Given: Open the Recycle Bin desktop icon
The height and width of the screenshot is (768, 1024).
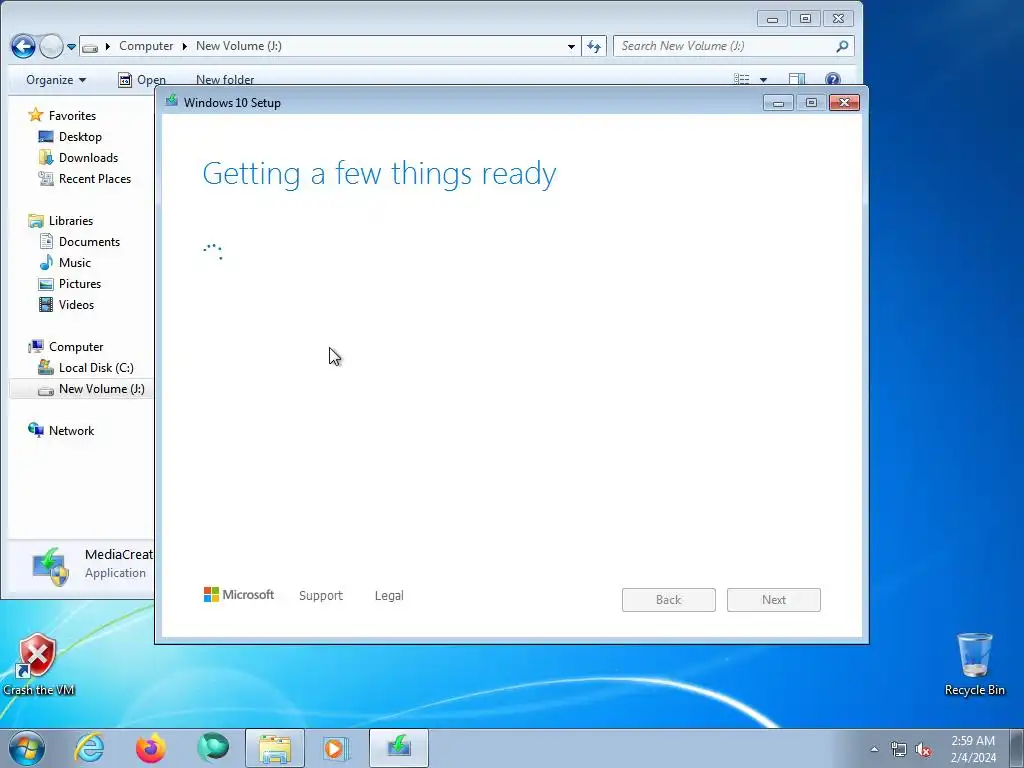Looking at the screenshot, I should point(974,664).
